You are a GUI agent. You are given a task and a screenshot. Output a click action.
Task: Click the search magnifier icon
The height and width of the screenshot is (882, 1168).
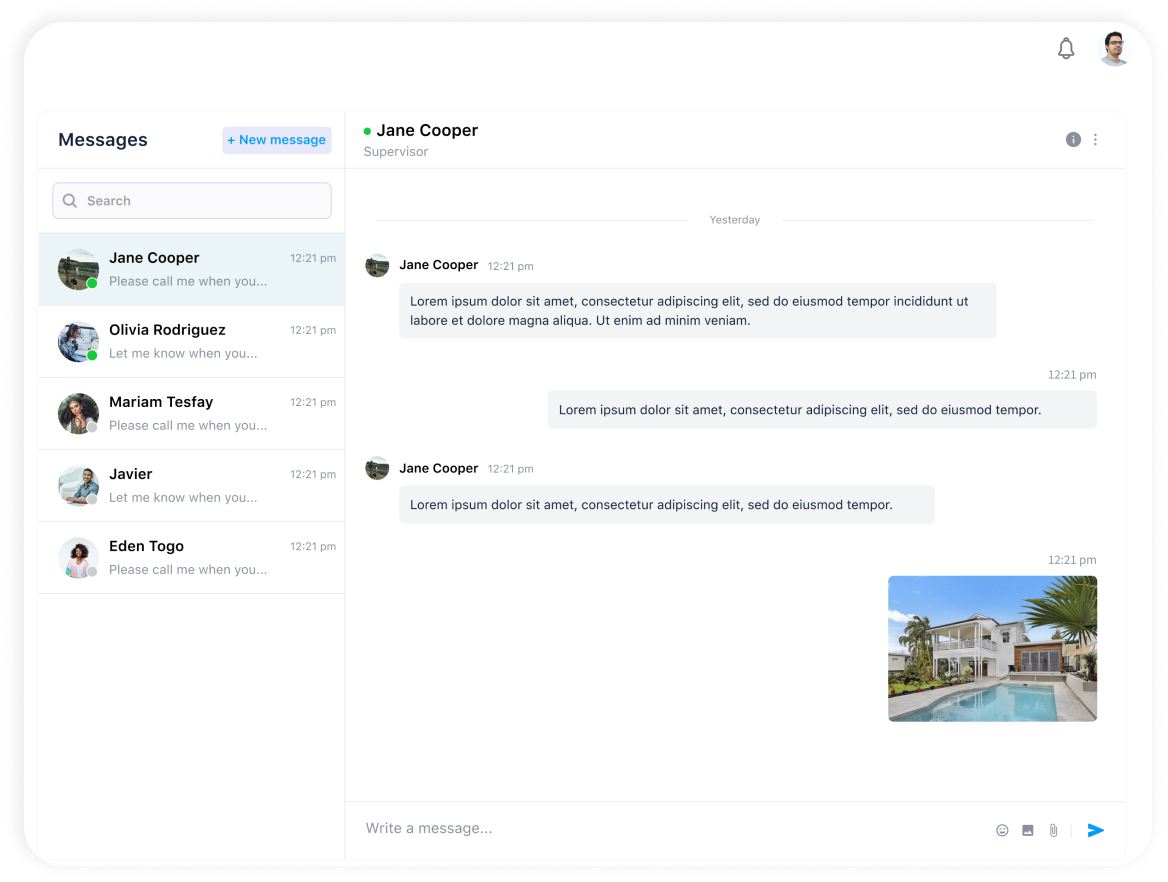70,201
